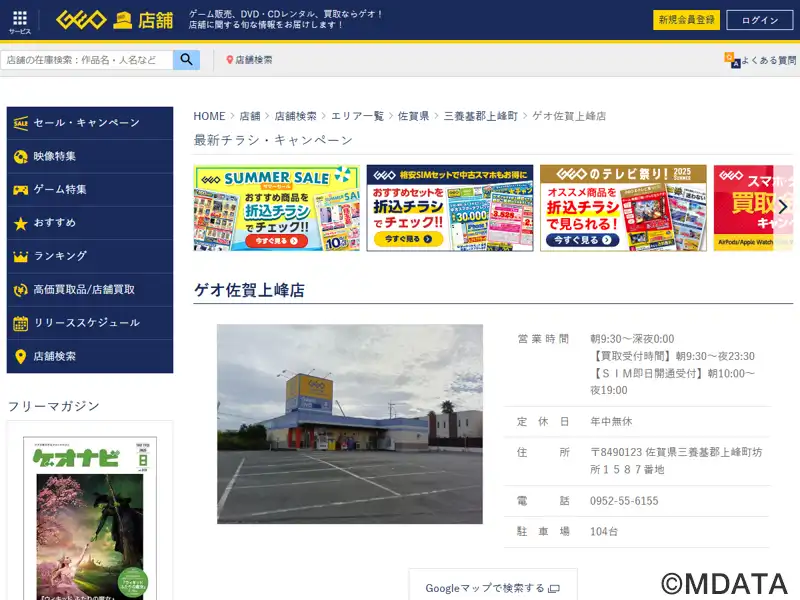Click 三養基郡上峰町 breadcrumb link
Screen dimensions: 800x600
tap(481, 116)
